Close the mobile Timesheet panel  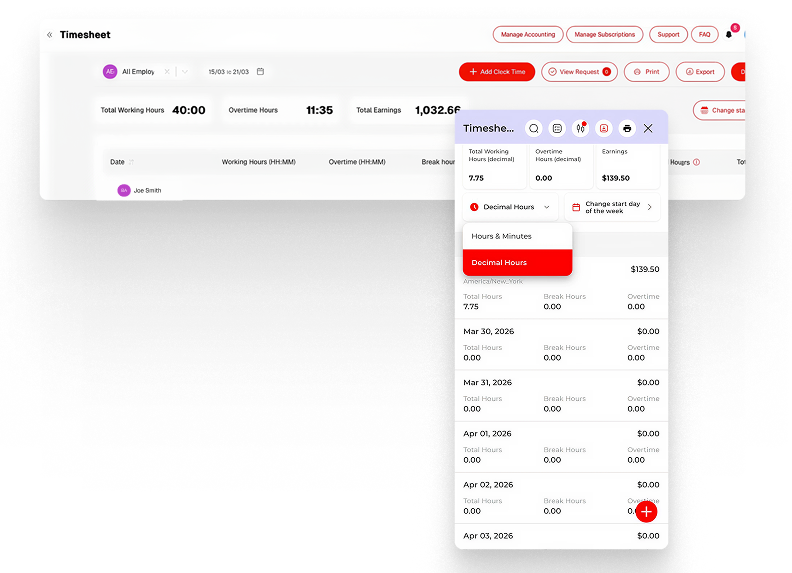coord(648,128)
